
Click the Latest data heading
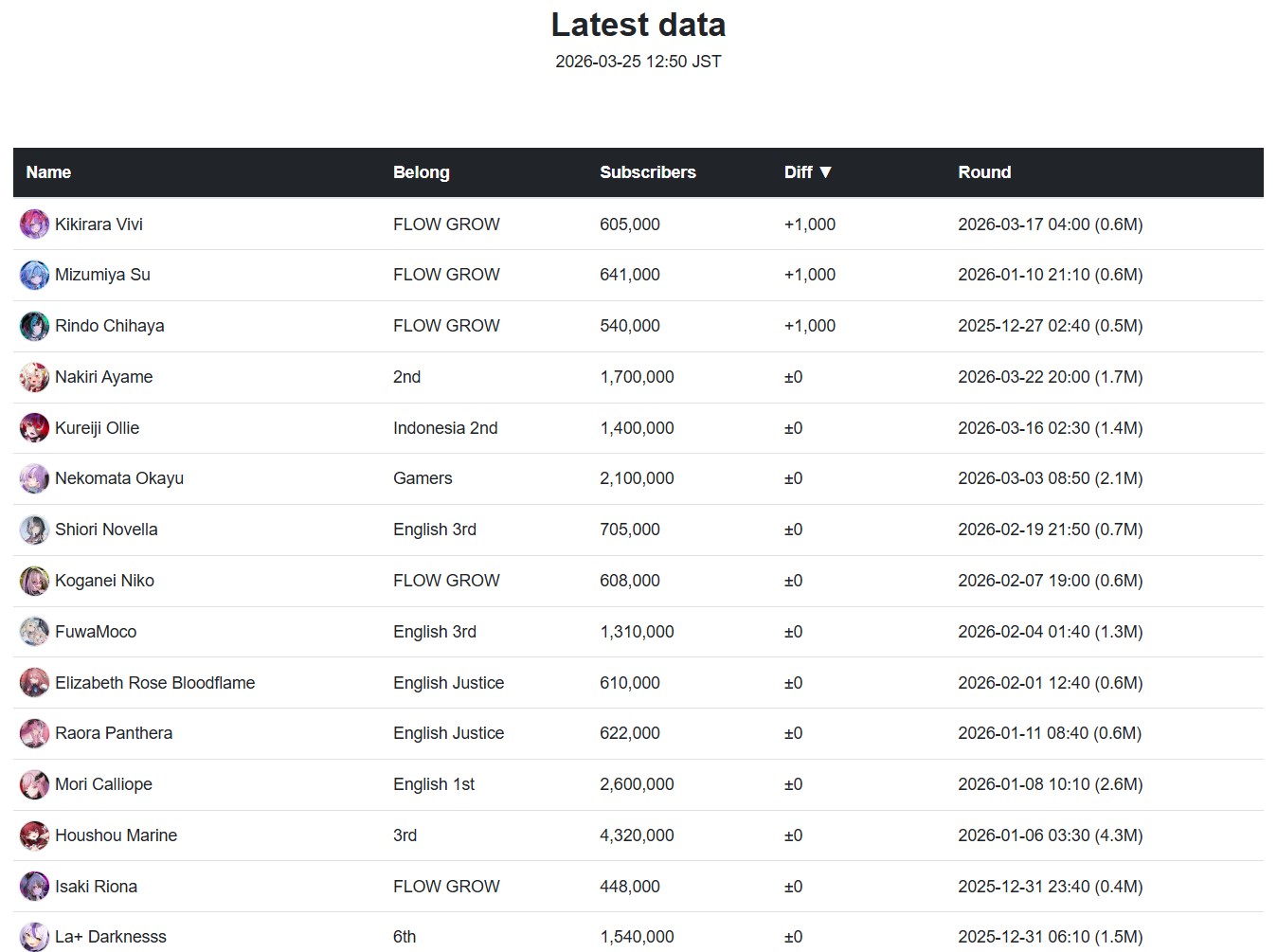pyautogui.click(x=638, y=25)
